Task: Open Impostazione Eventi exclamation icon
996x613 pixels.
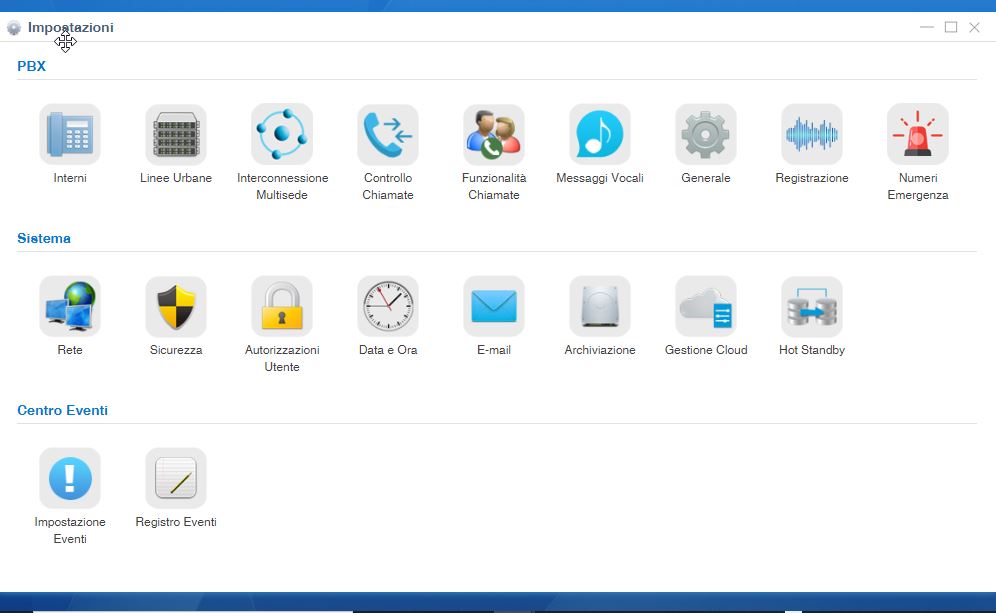Action: click(70, 478)
